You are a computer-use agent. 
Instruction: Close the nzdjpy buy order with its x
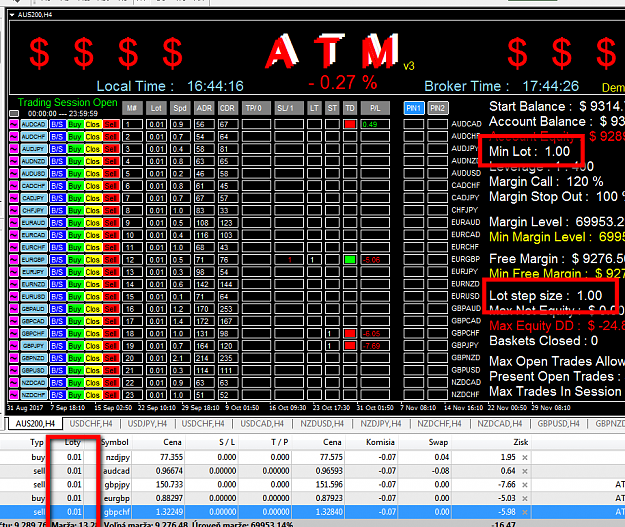525,458
